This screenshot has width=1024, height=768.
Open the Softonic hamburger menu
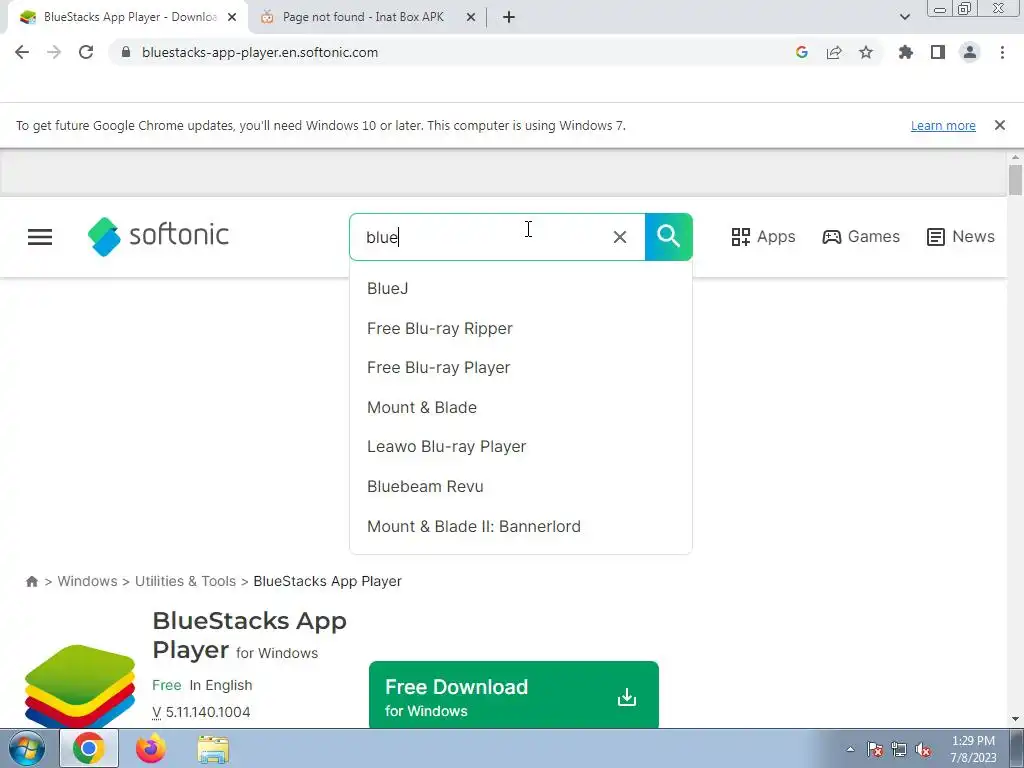pyautogui.click(x=40, y=236)
